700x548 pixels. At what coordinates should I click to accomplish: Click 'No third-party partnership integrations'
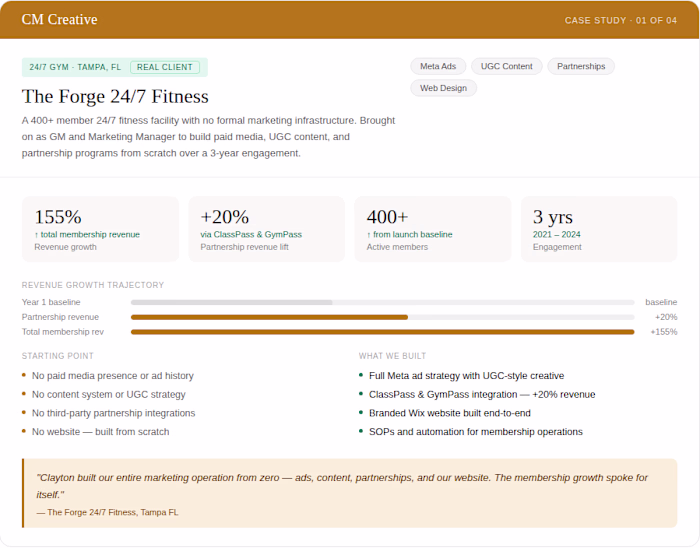113,413
